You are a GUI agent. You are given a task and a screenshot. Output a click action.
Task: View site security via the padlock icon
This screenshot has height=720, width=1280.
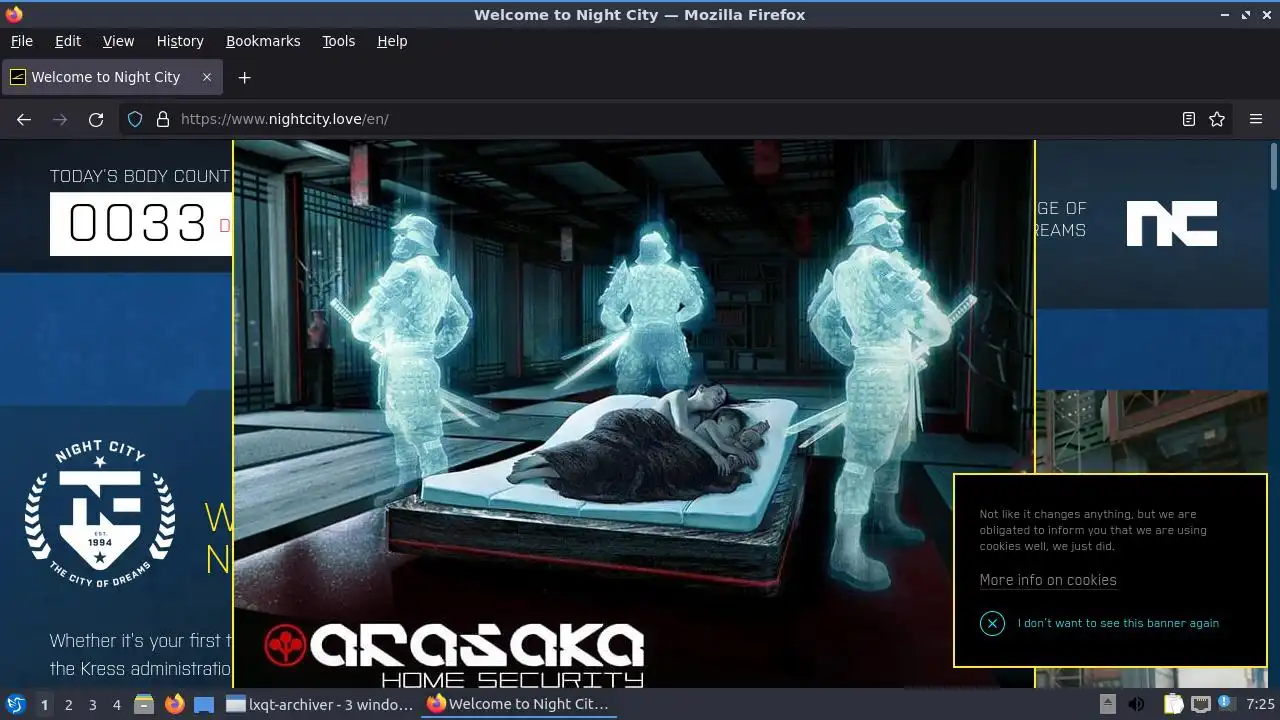[163, 119]
